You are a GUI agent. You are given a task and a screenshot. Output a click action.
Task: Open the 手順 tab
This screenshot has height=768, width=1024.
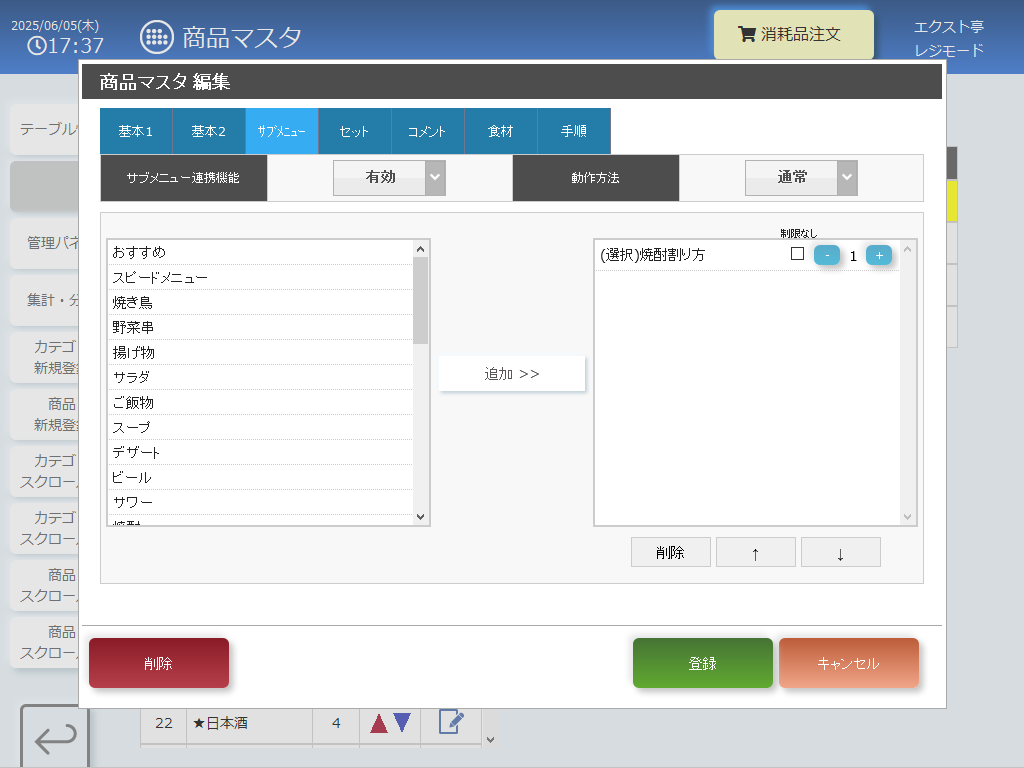click(574, 131)
